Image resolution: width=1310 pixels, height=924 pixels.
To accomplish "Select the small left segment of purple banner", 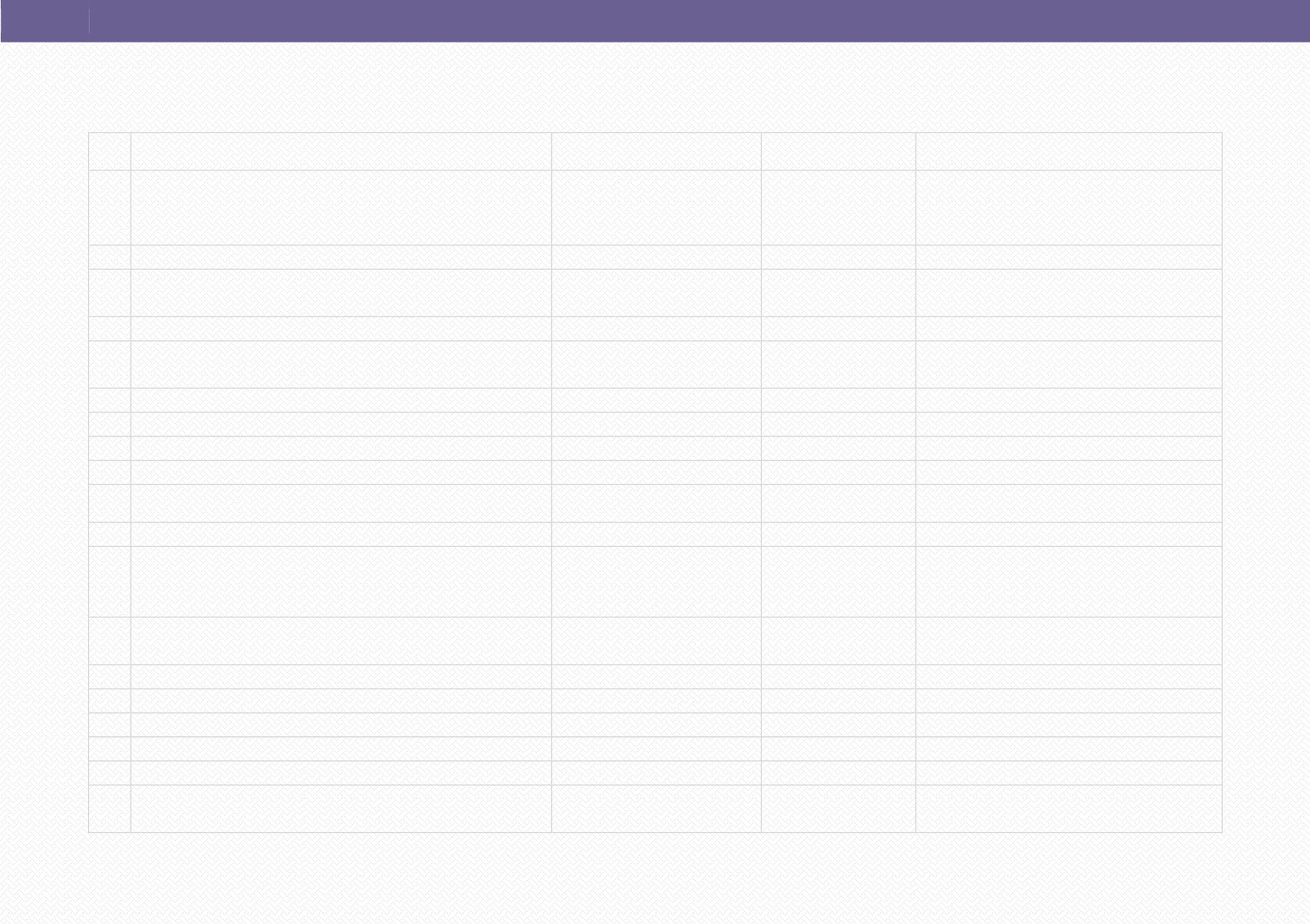I will click(x=45, y=21).
